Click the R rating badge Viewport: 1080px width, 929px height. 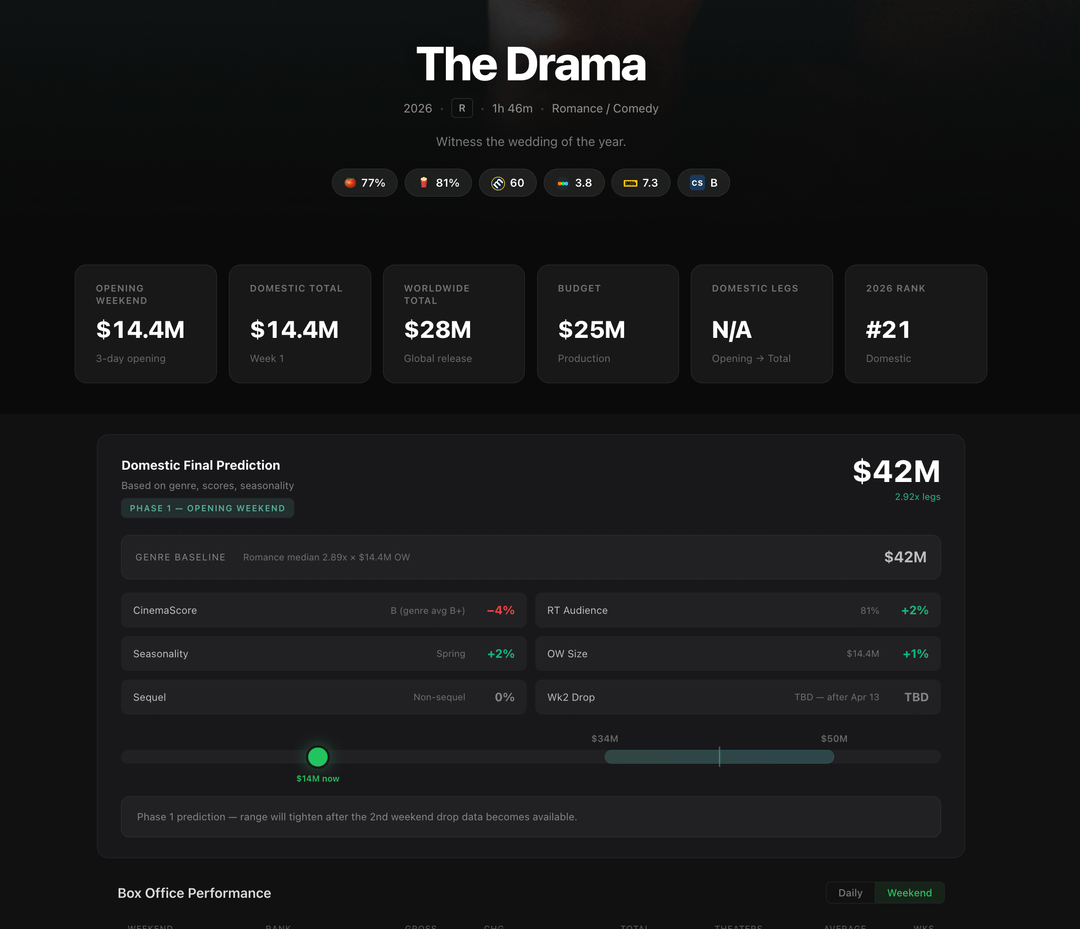click(x=462, y=108)
